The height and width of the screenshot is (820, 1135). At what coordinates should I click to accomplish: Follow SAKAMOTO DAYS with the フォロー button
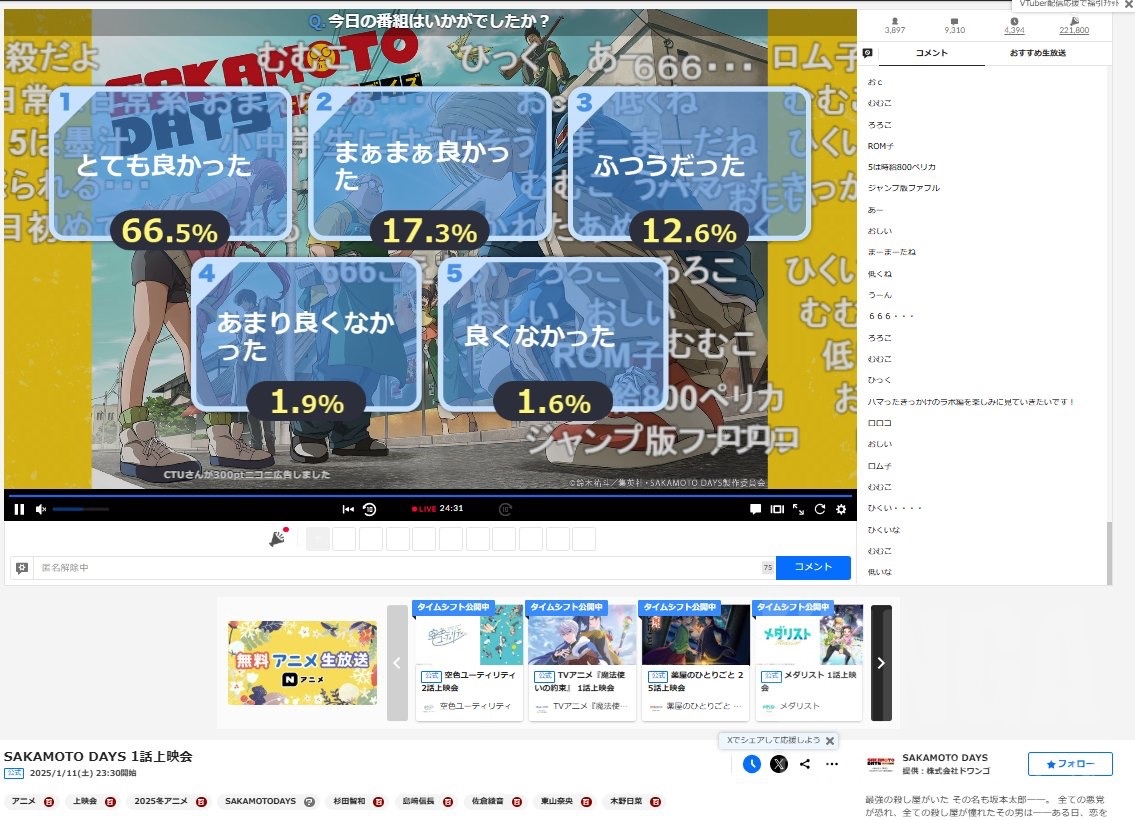(x=1069, y=763)
